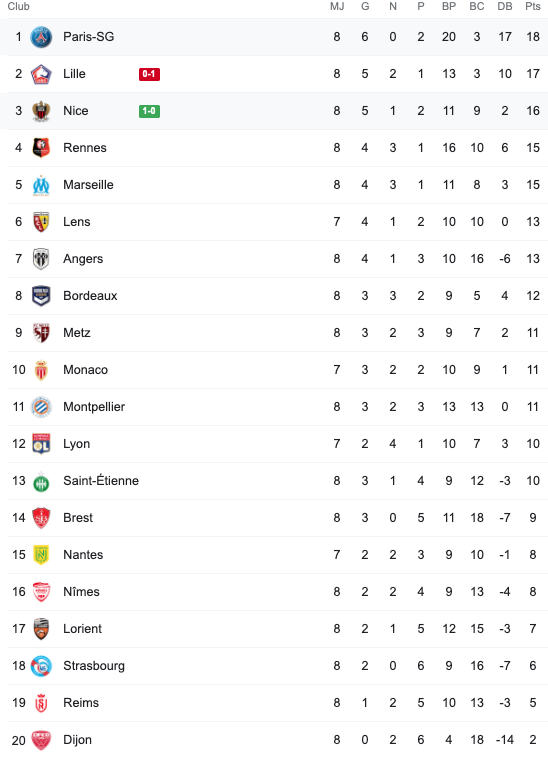
Task: Select the Nice club crest icon
Action: coord(41,111)
